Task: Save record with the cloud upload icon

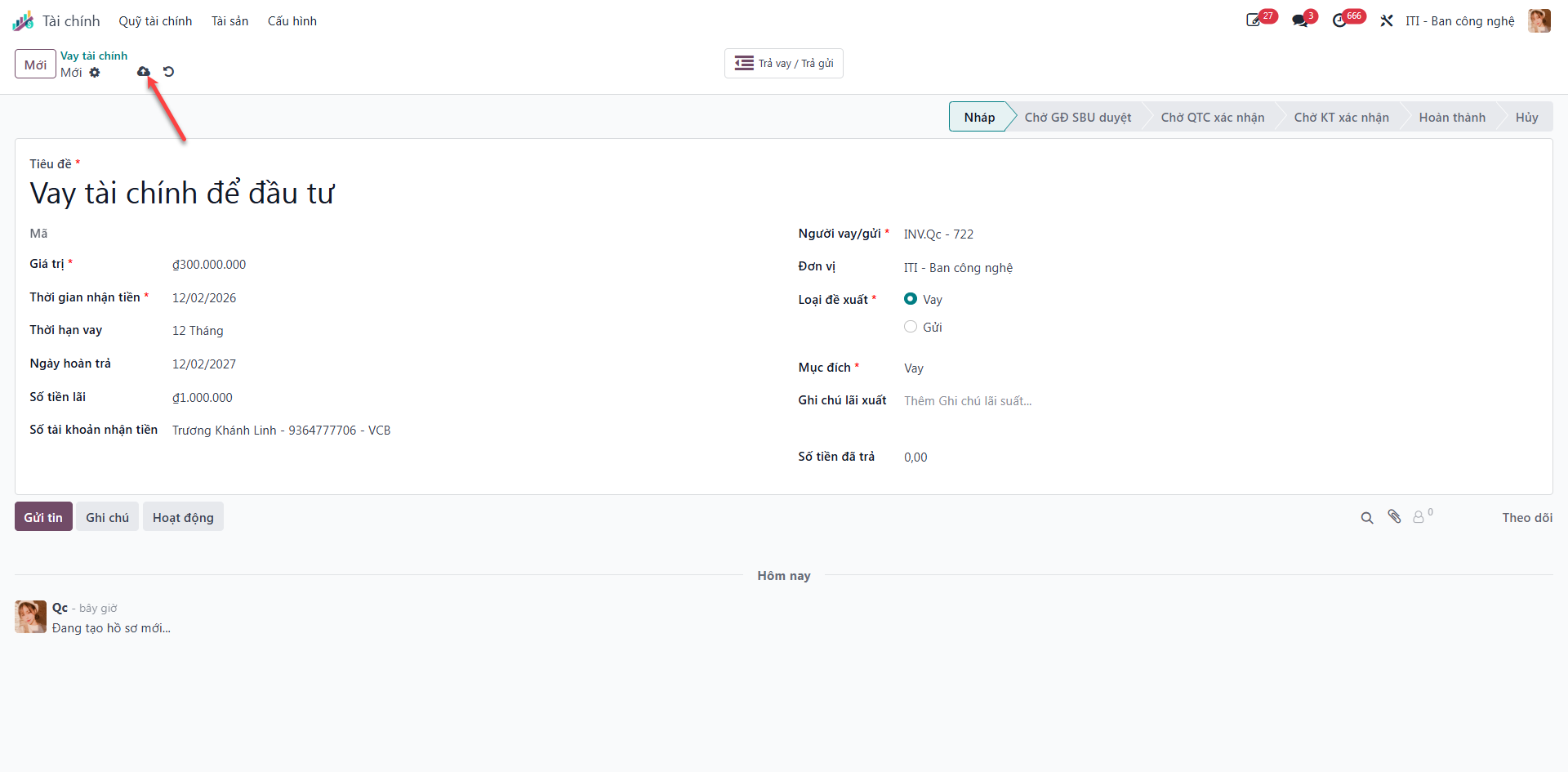Action: tap(144, 72)
